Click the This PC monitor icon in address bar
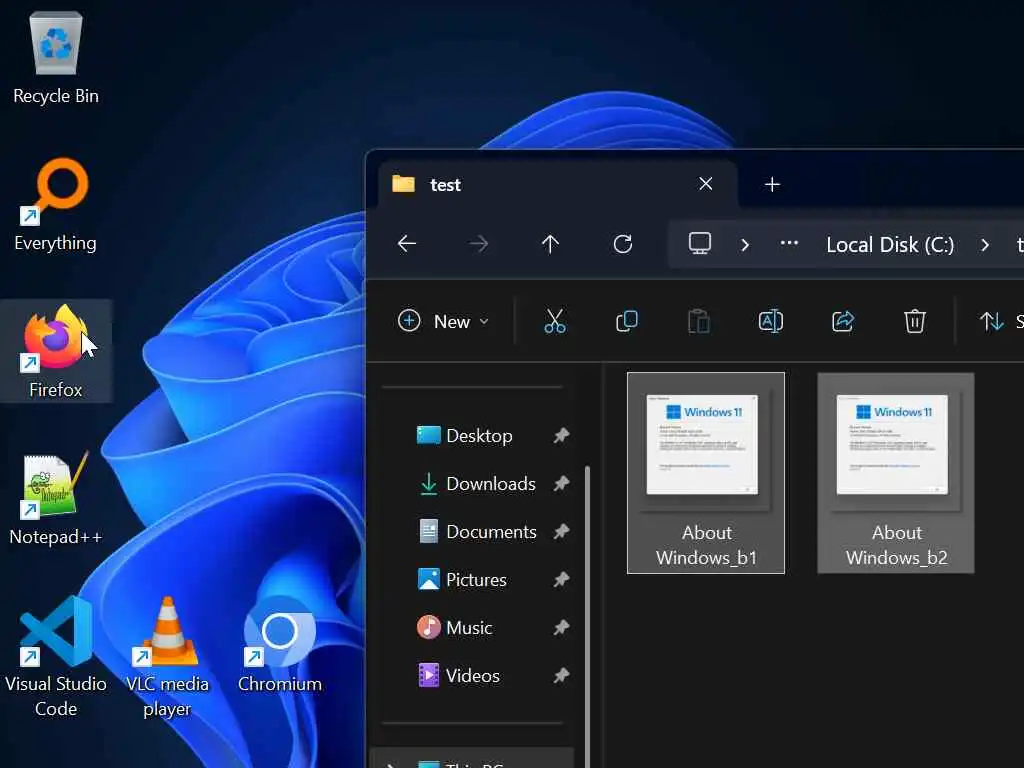Image resolution: width=1024 pixels, height=768 pixels. click(x=699, y=244)
